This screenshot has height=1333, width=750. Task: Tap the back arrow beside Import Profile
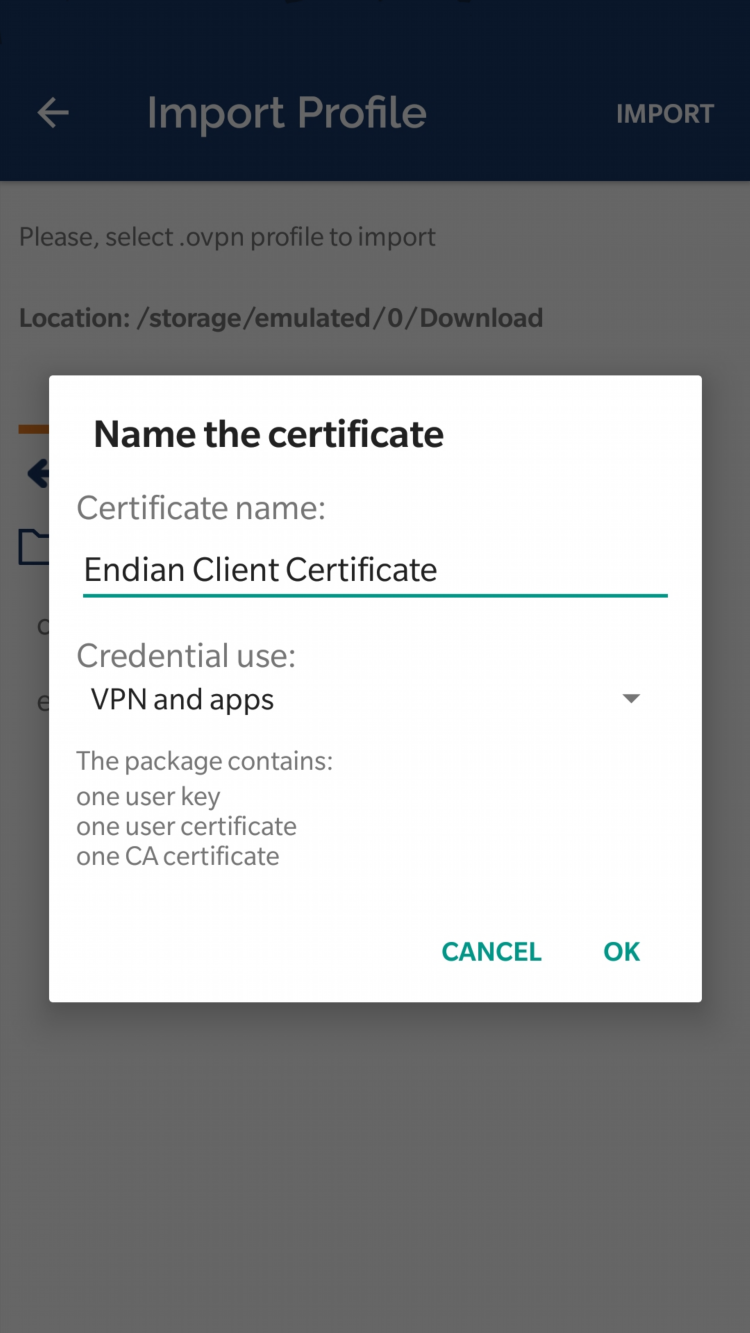[53, 113]
